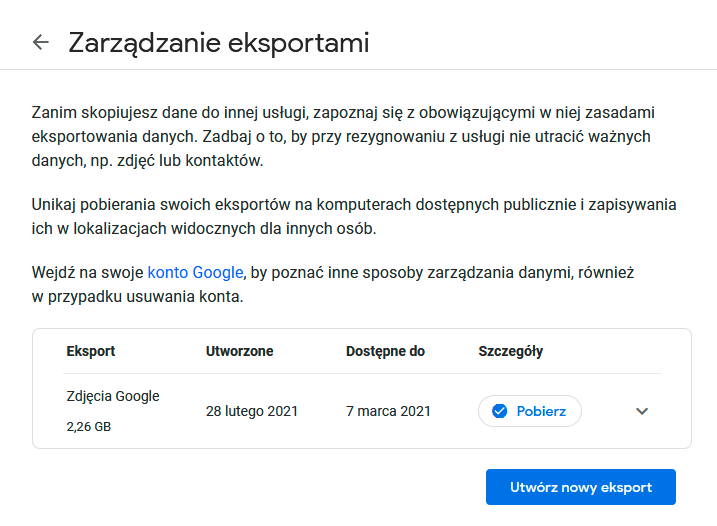The image size is (717, 526).
Task: Click the Dostępne do column header
Action: (385, 351)
